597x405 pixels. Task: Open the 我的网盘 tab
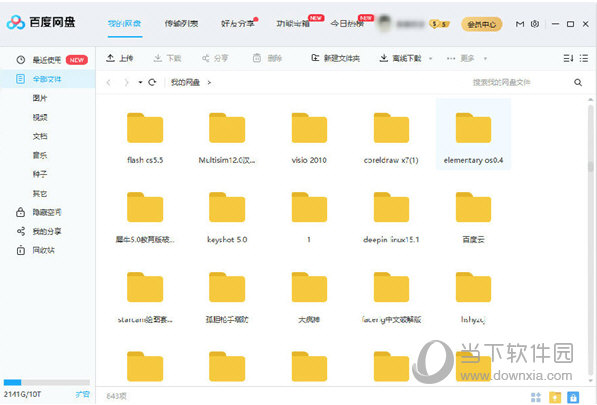pos(125,24)
